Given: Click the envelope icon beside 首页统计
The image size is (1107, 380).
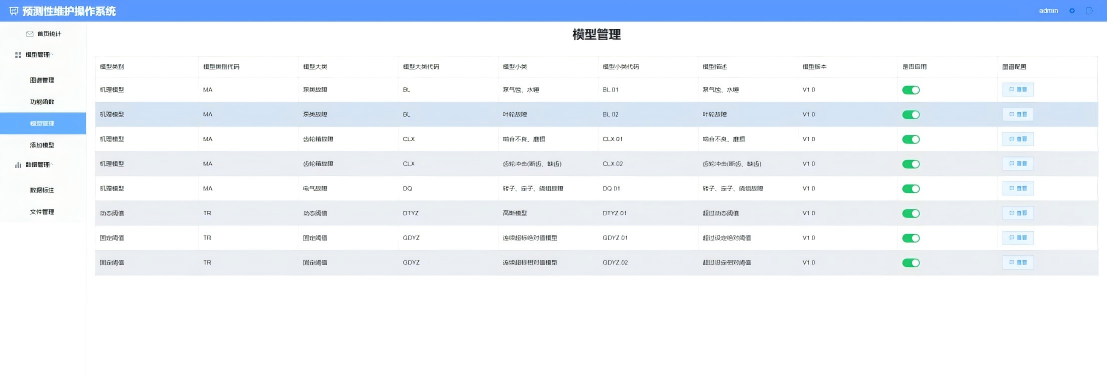Looking at the screenshot, I should click(30, 34).
